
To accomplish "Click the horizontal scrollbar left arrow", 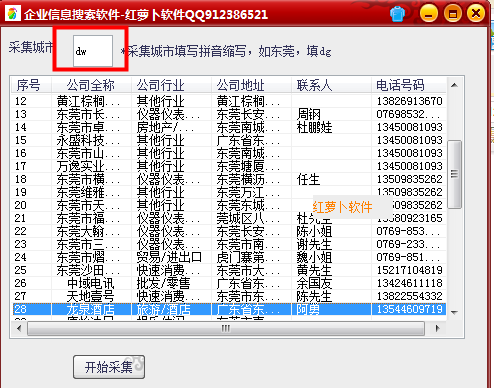I will (x=19, y=328).
